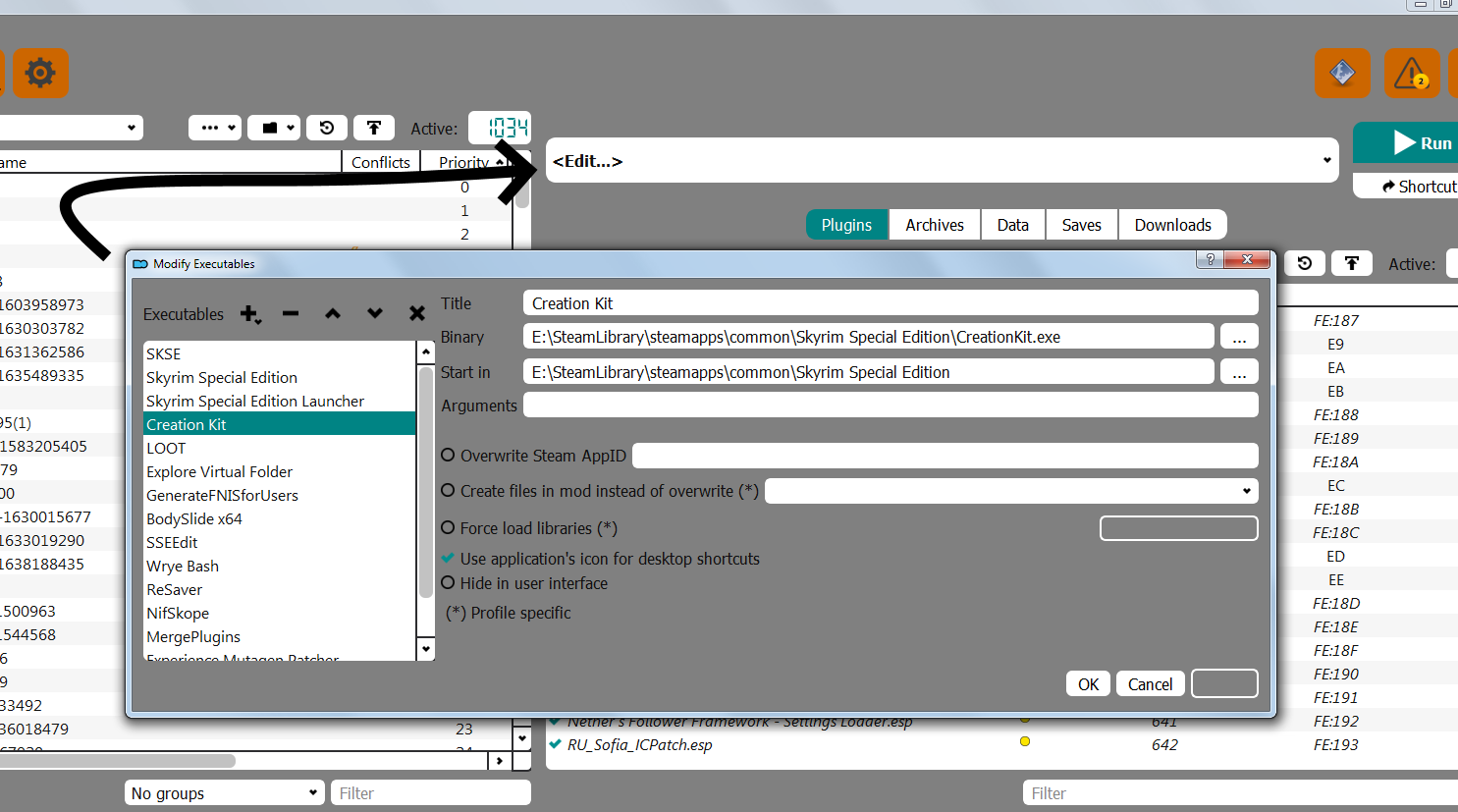The height and width of the screenshot is (812, 1458).
Task: Select BodySlide x64 executable
Action: [280, 518]
